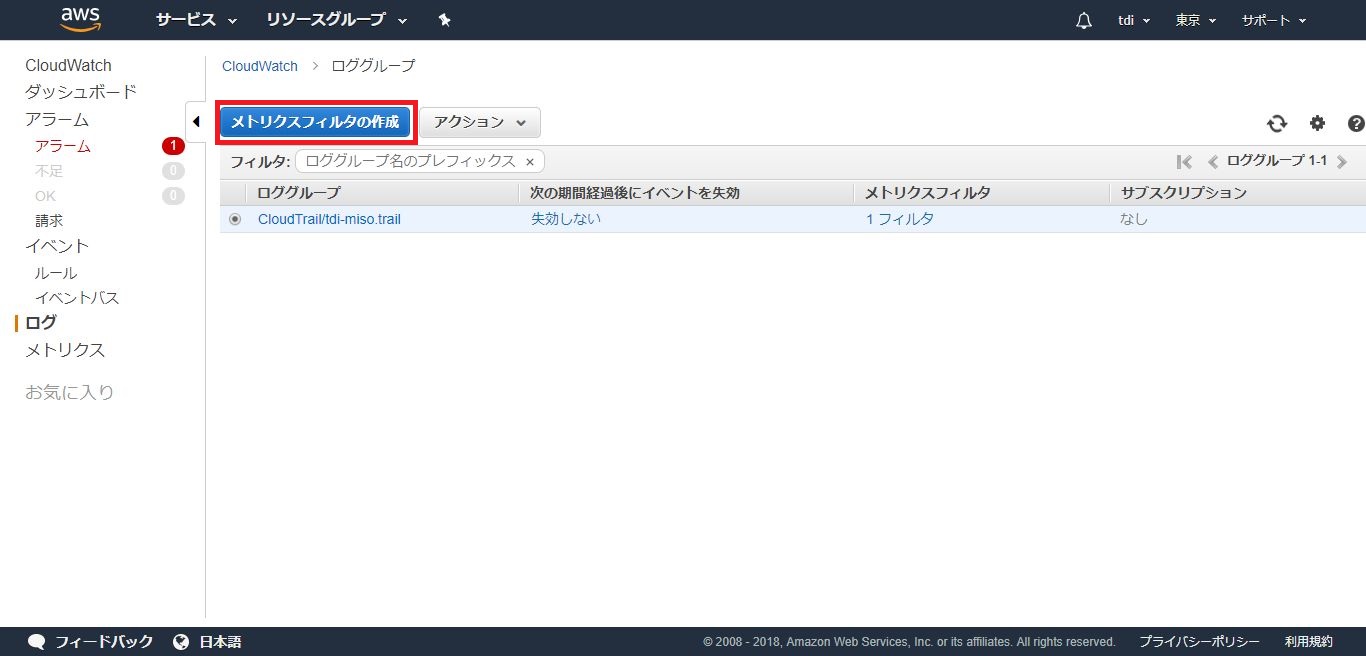The image size is (1366, 656).
Task: Refresh the log groups list
Action: (1277, 123)
